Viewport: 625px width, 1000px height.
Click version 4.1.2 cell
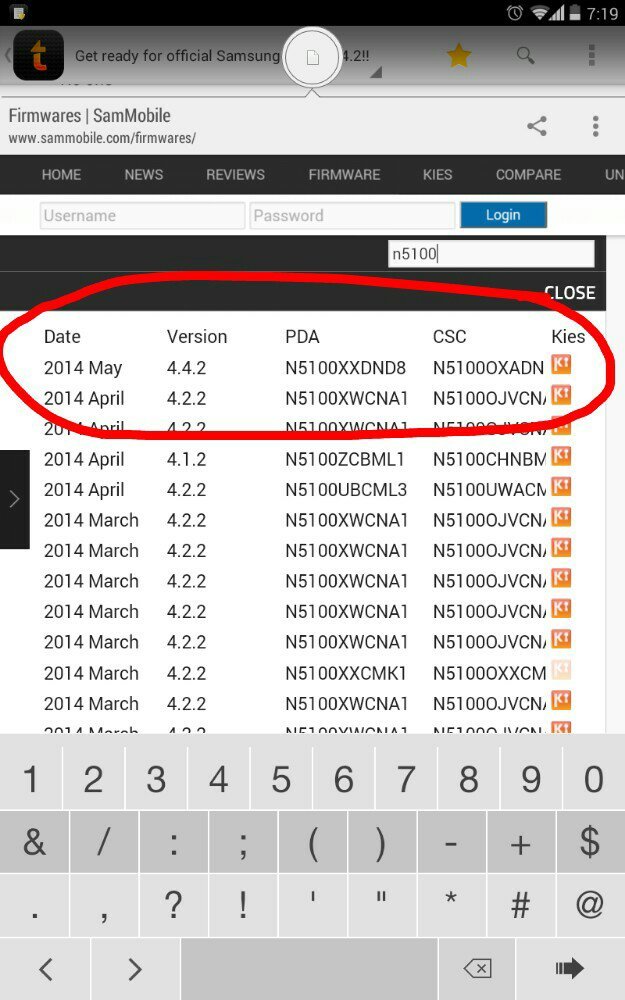coord(186,459)
